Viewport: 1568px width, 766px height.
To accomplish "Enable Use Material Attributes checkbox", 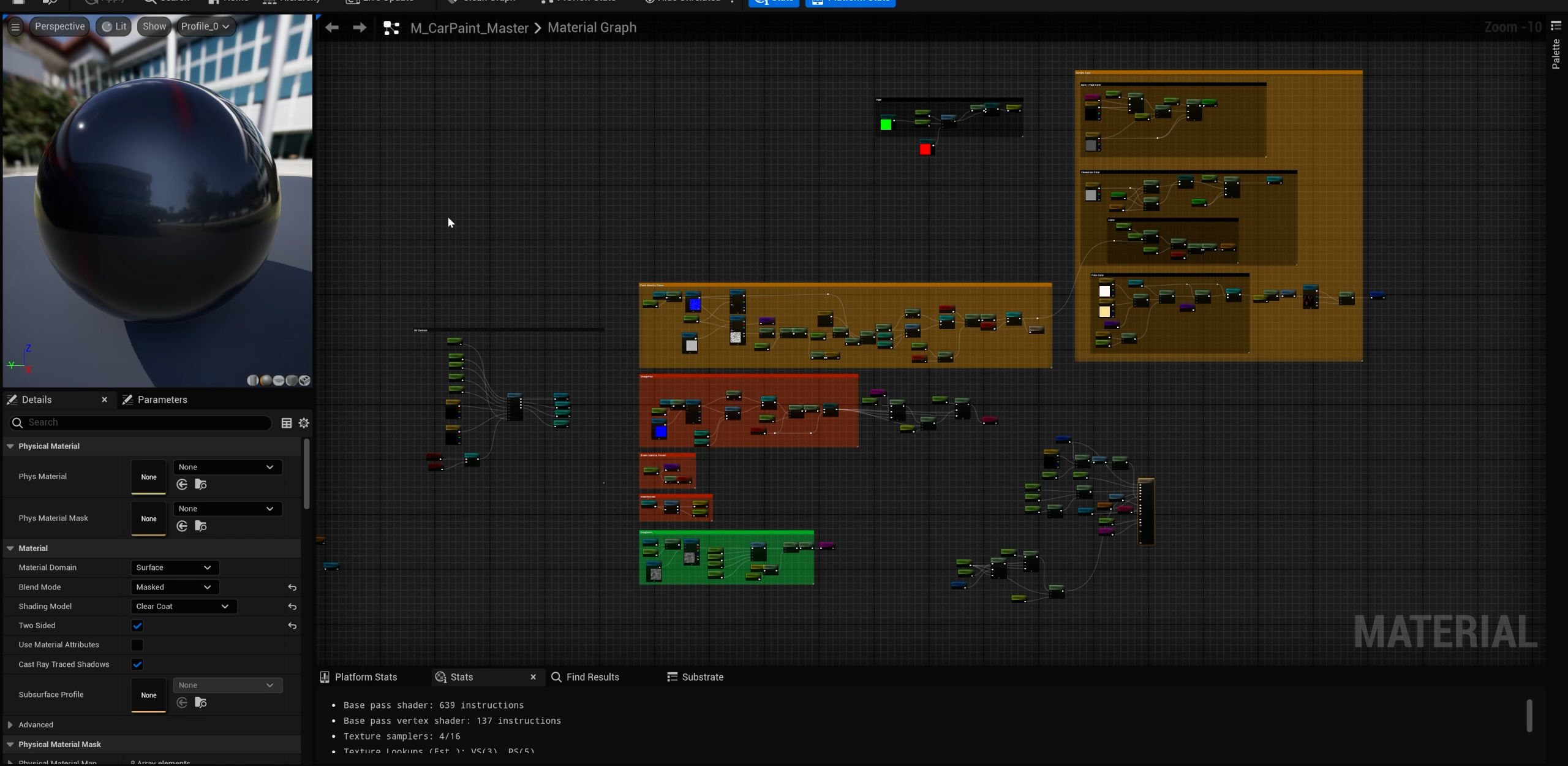I will click(x=137, y=645).
